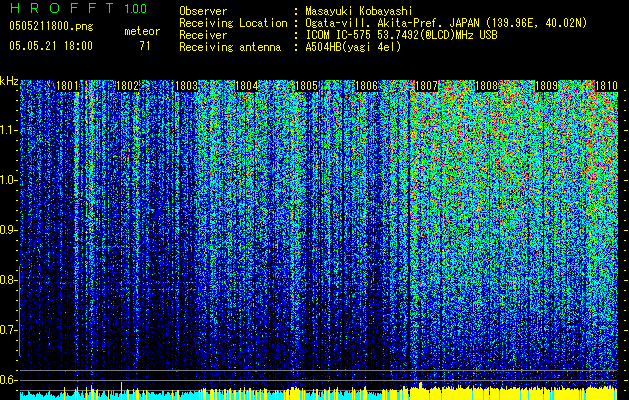This screenshot has height=400, width=629.
Task: Click the date stamp 05.05.21 18:00
Action: pyautogui.click(x=51, y=45)
